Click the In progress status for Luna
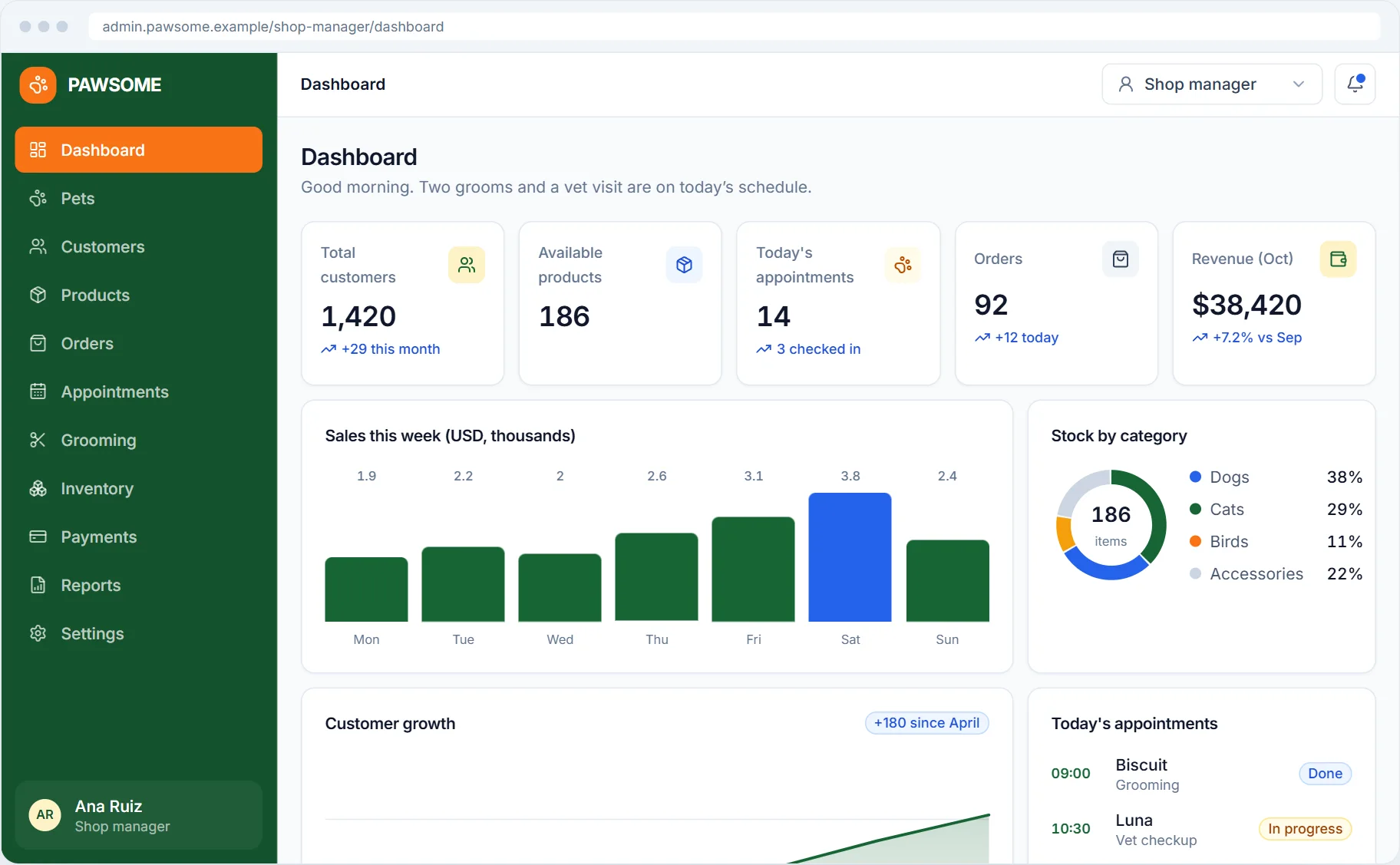 (x=1305, y=829)
